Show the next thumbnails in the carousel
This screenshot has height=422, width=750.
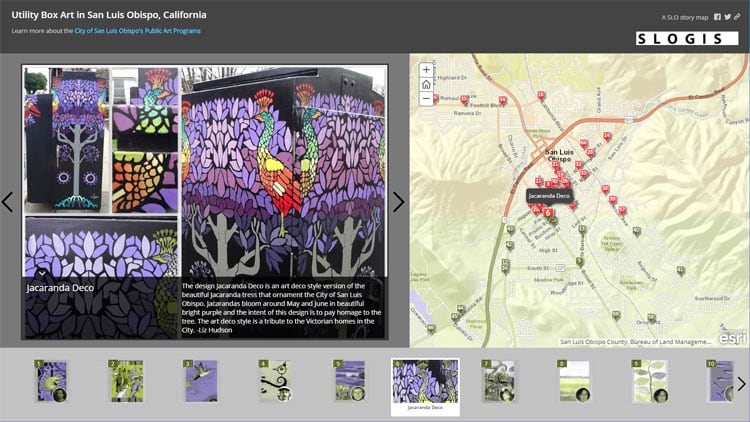[741, 384]
